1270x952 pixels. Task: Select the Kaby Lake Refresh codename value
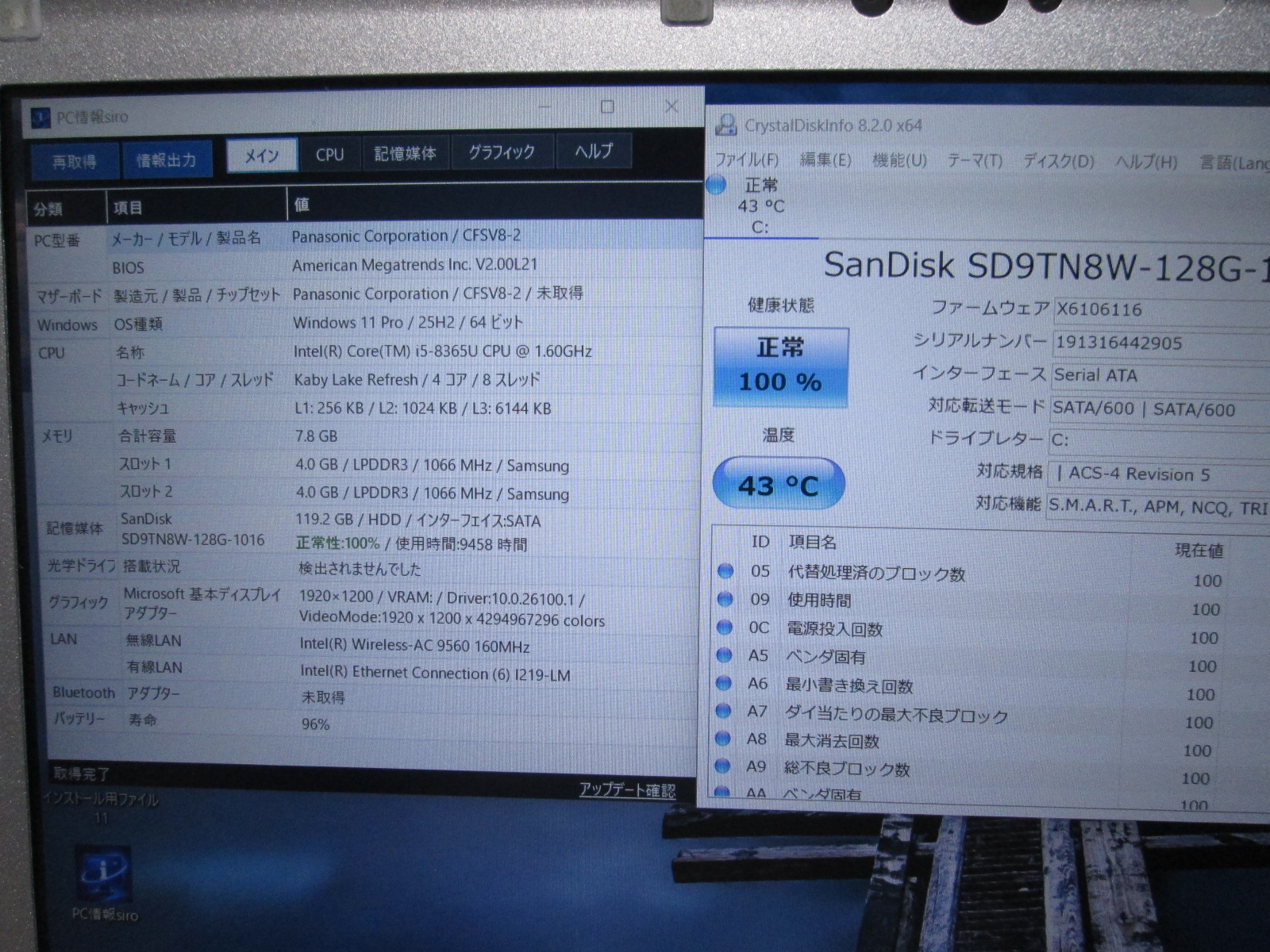pyautogui.click(x=417, y=379)
